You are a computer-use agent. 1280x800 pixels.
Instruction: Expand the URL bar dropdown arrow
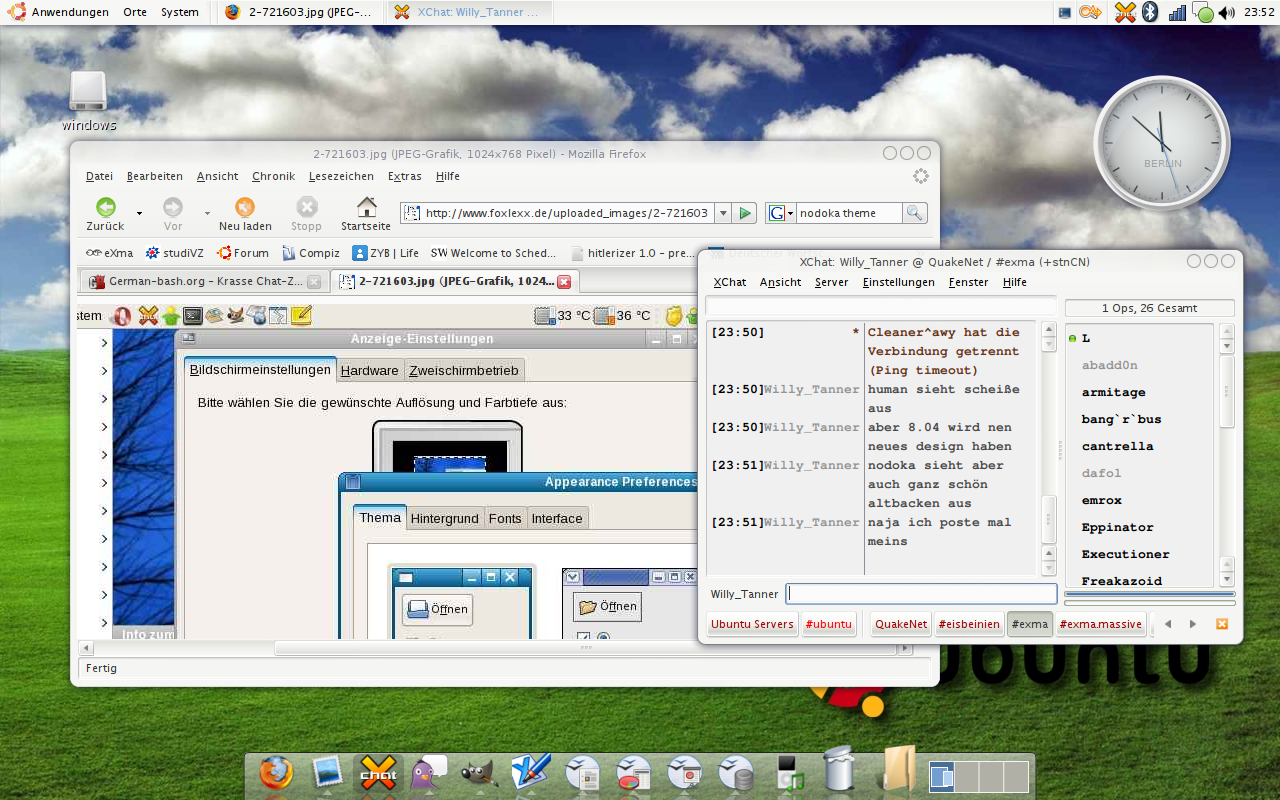click(723, 213)
